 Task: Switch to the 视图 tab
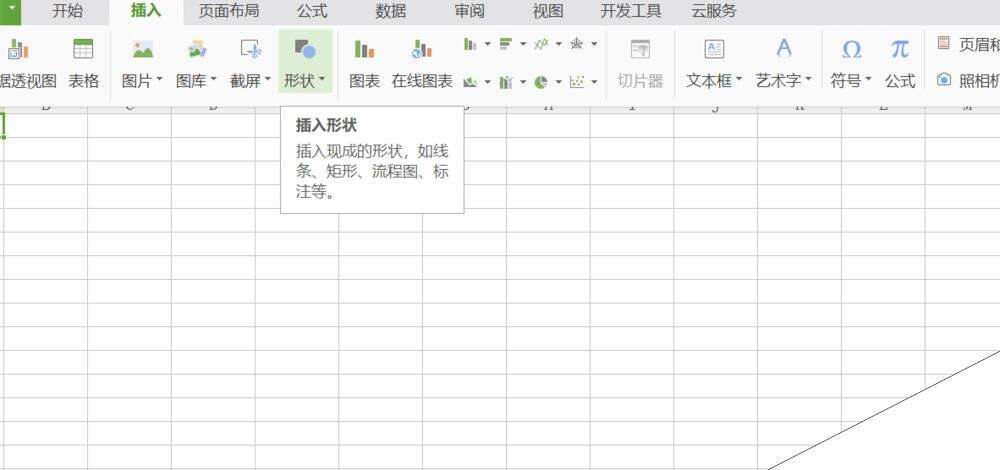tap(548, 11)
